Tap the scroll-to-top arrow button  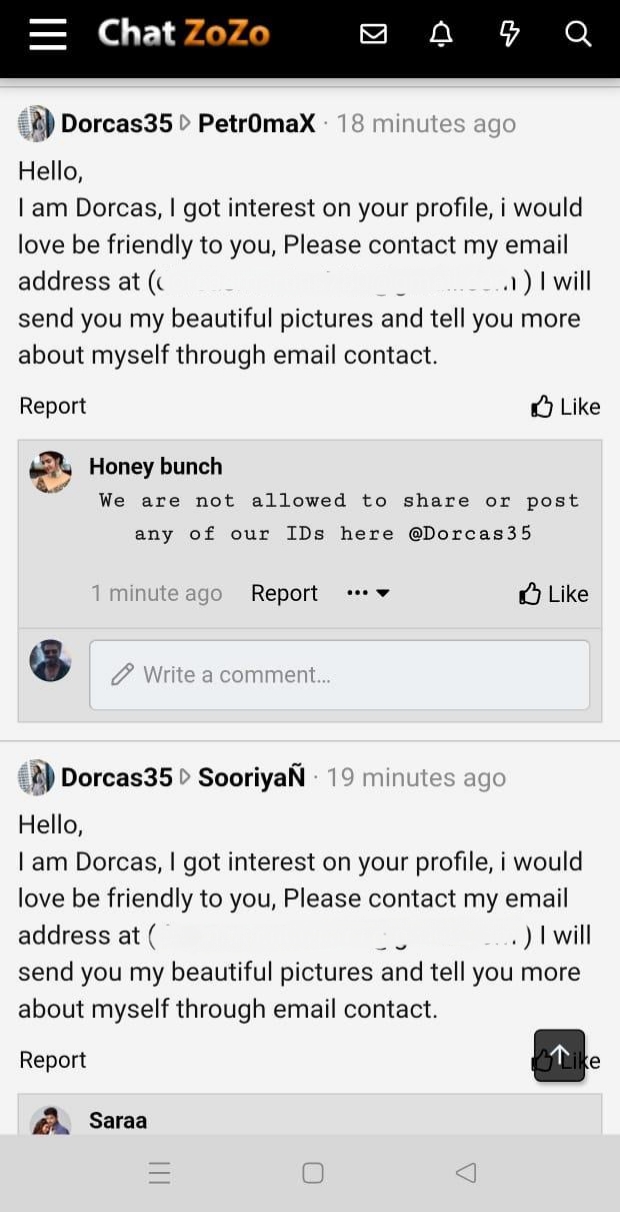[559, 1055]
